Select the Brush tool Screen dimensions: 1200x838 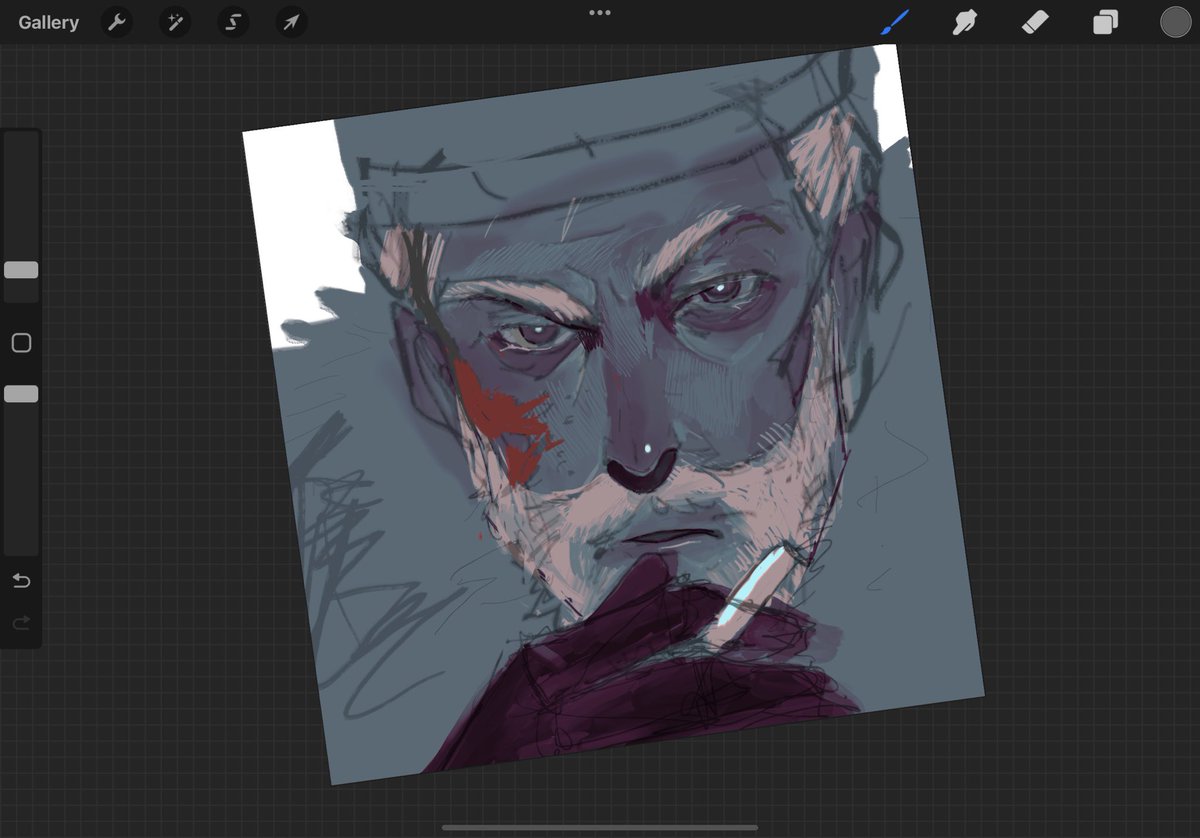click(x=894, y=22)
